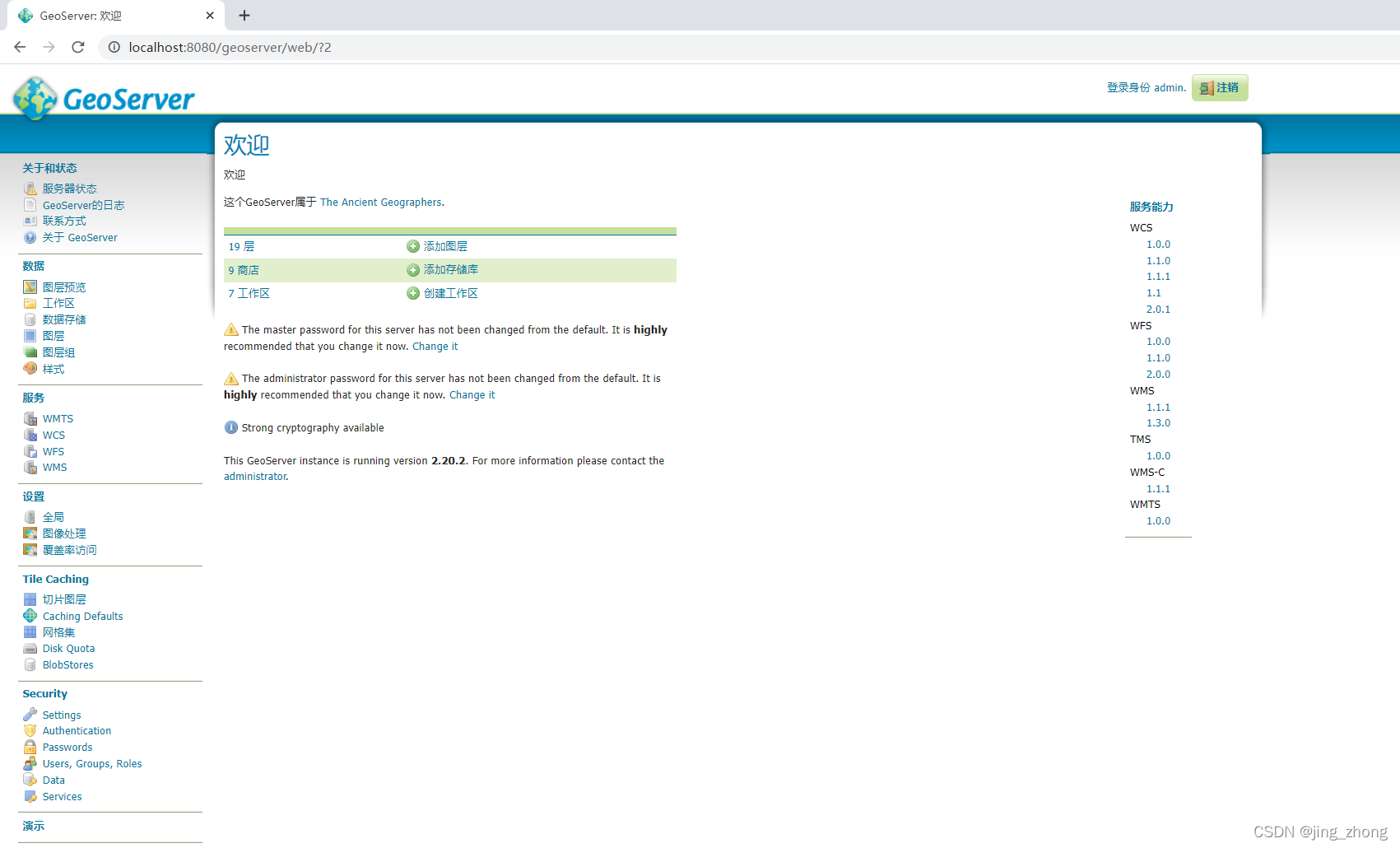Open the 7 工作区 workspaces count link
This screenshot has height=848, width=1400.
(249, 293)
